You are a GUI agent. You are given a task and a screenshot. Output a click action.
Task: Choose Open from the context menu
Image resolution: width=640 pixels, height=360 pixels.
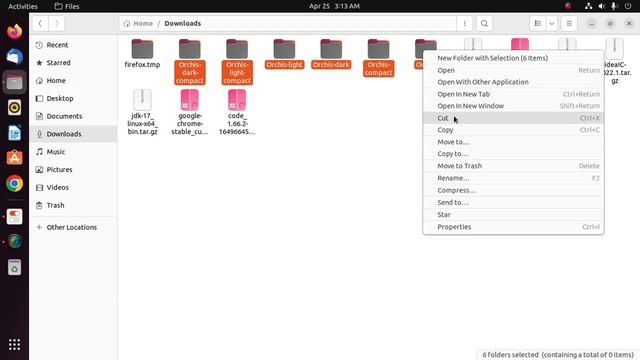point(513,70)
